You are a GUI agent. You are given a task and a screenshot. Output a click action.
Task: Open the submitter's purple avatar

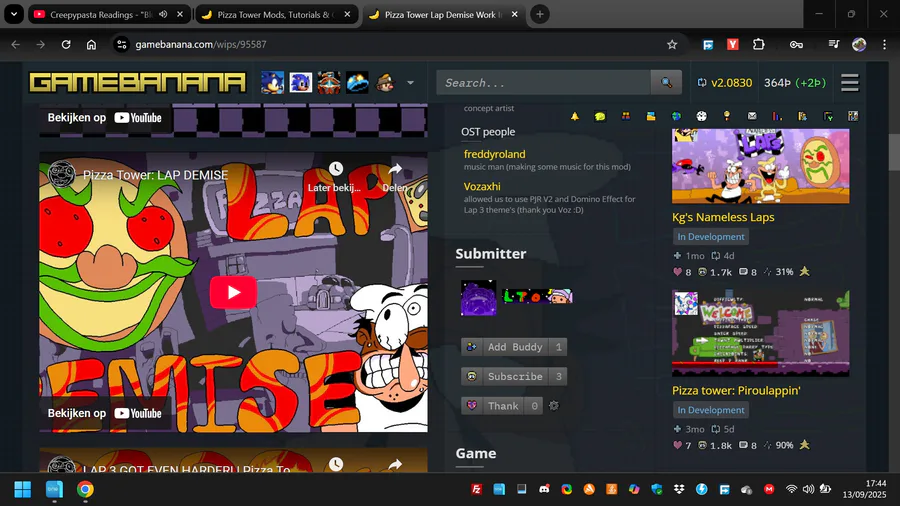[x=478, y=297]
